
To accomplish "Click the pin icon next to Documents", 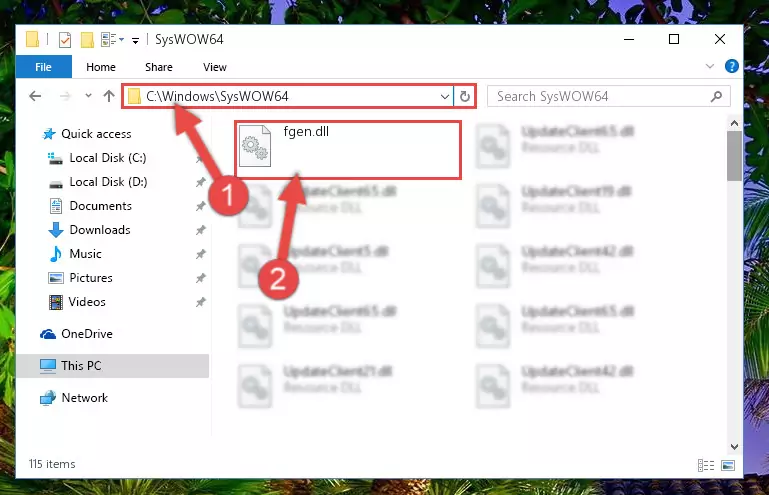I will 201,206.
